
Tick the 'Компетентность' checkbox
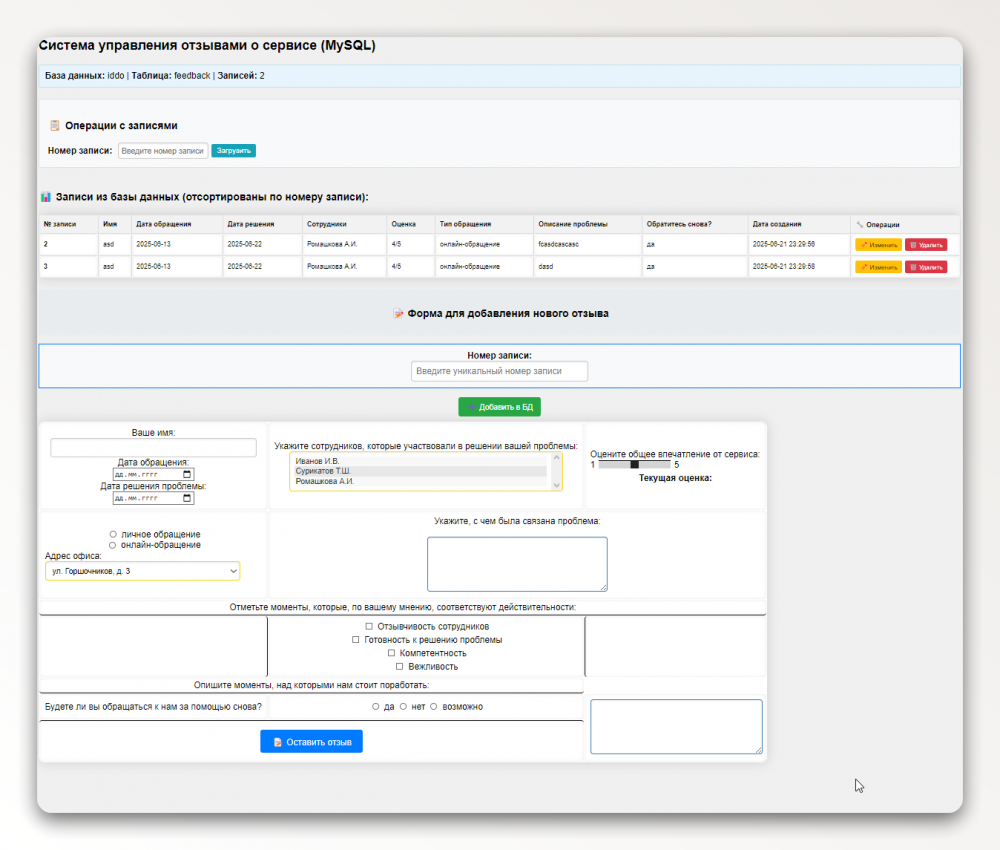pyautogui.click(x=391, y=653)
